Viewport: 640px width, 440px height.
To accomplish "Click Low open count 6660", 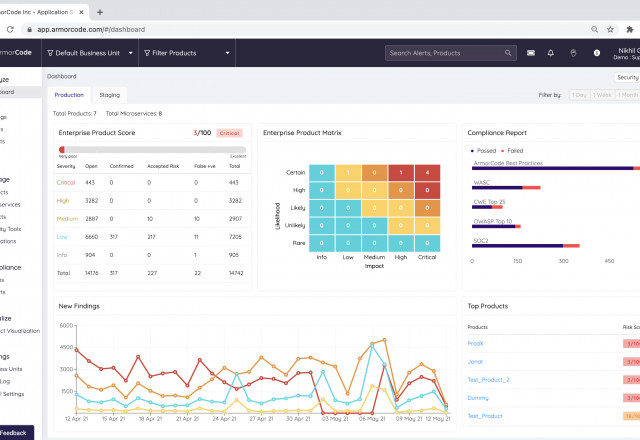I will pos(91,237).
